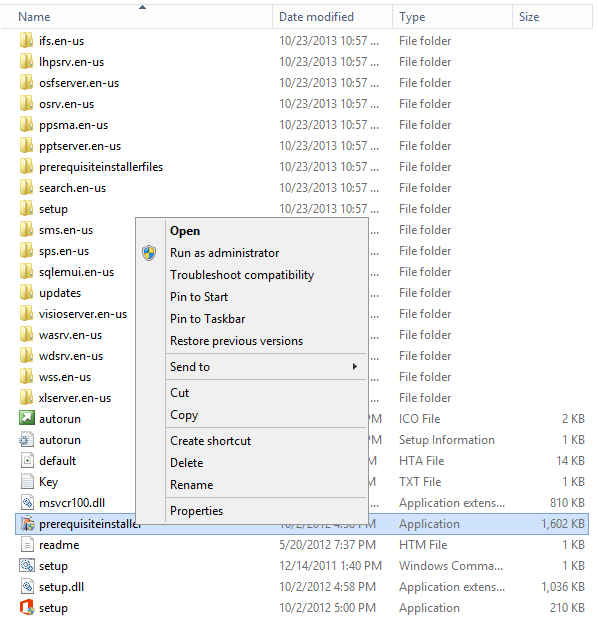Choose Troubleshoot compatibility menu entry

242,275
